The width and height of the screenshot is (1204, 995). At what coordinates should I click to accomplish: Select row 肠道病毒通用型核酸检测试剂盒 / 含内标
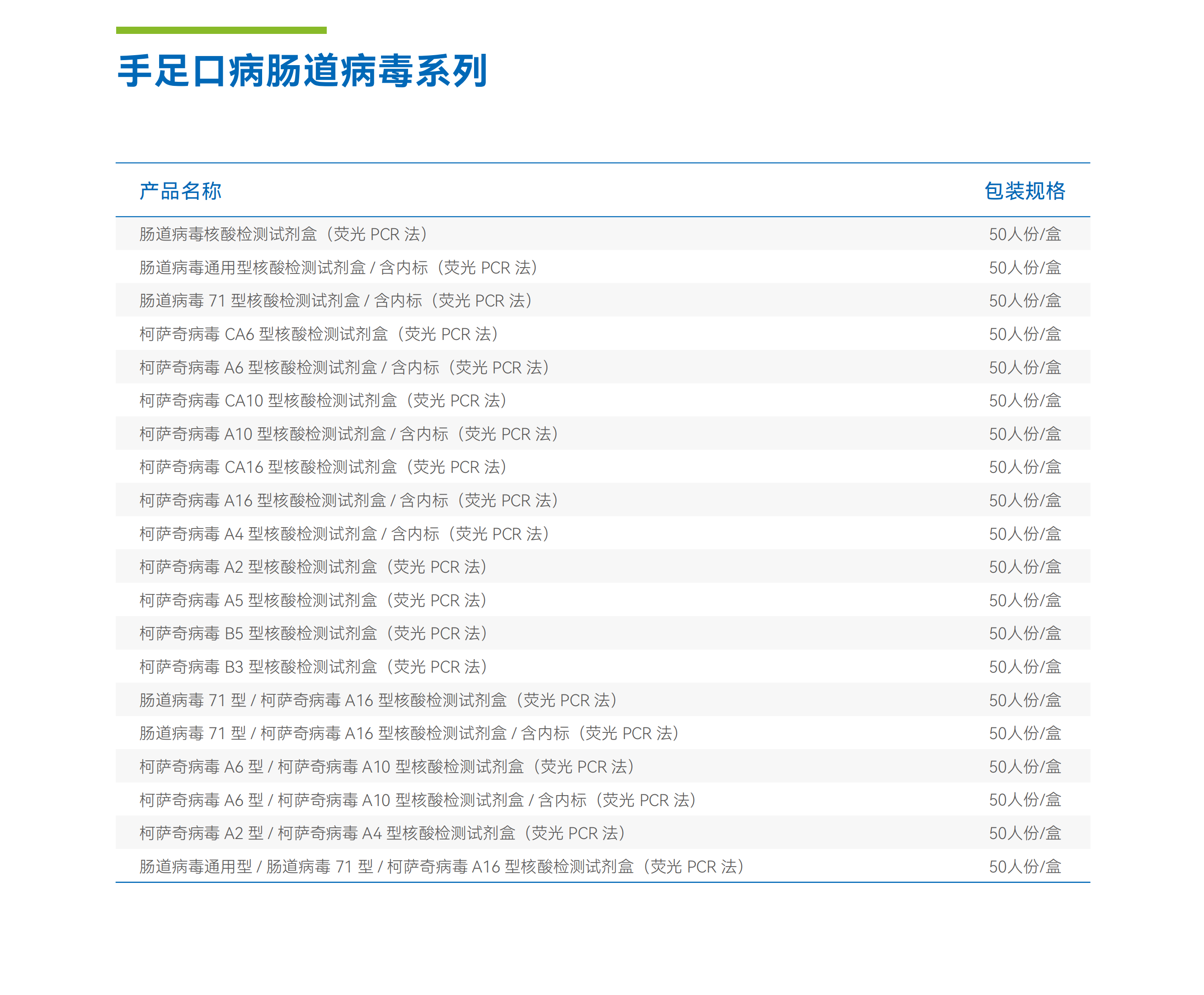[x=602, y=267]
